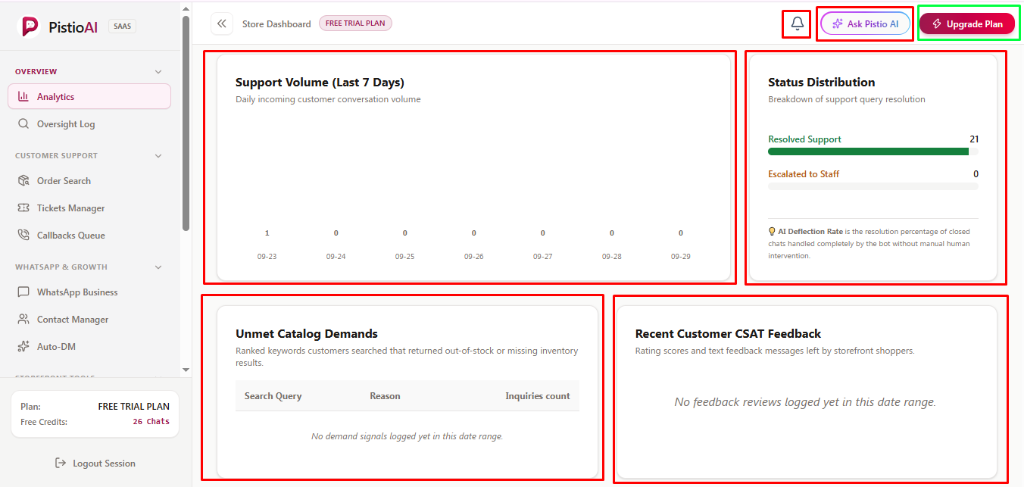1024x487 pixels.
Task: Click the sidebar scroll down arrow
Action: 186,369
